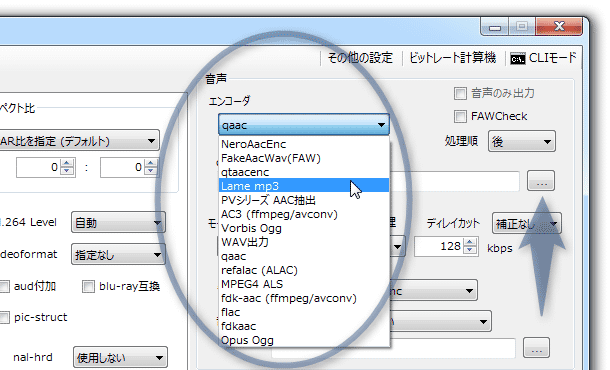Choose qtaacenc in encoder list
This screenshot has width=610, height=370.
click(x=304, y=172)
